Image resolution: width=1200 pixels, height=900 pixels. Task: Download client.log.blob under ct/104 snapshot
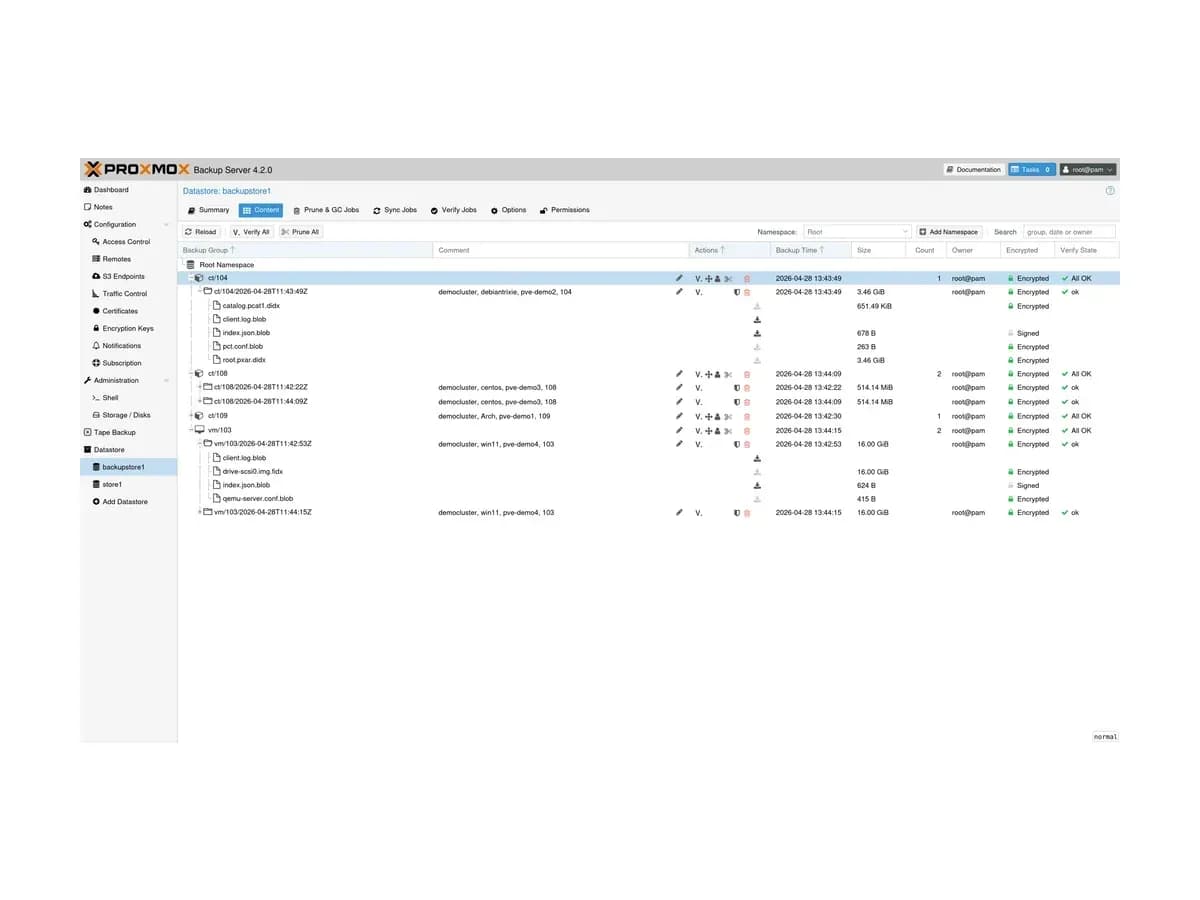[757, 320]
